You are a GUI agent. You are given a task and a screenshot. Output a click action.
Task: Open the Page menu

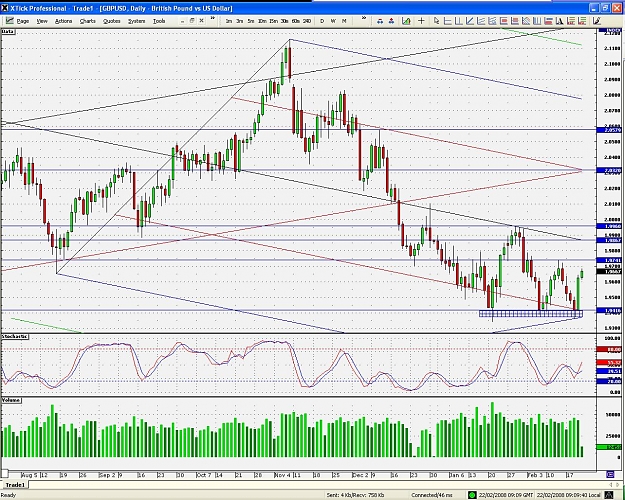23,21
